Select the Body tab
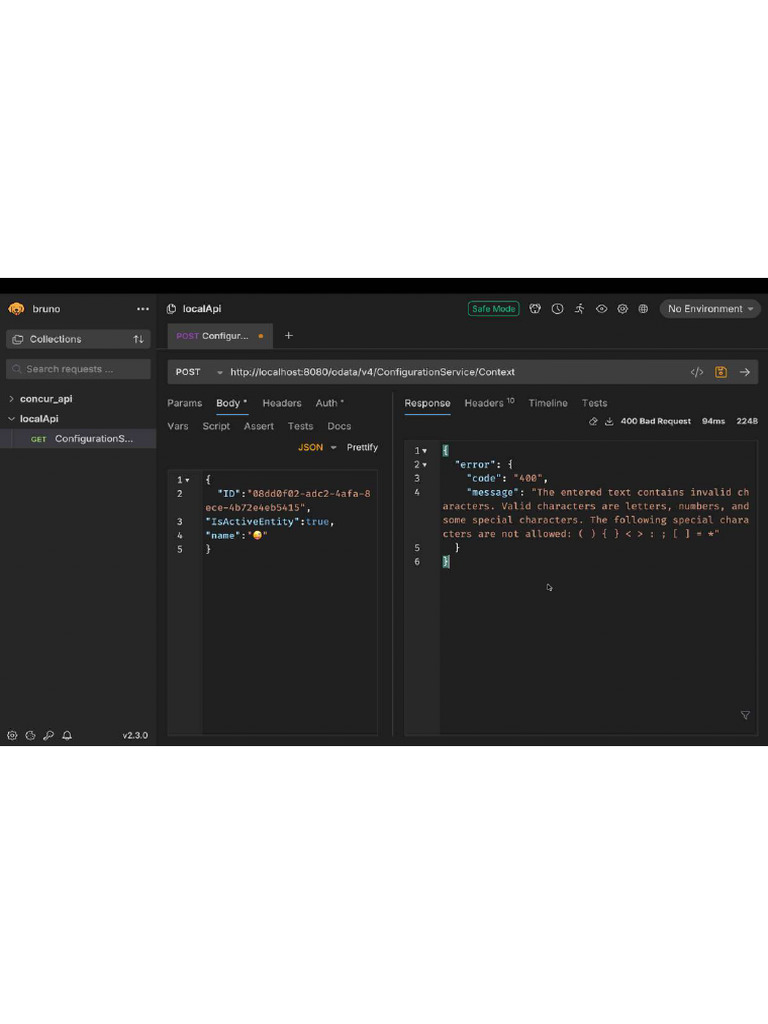The height and width of the screenshot is (1024, 768). 231,403
